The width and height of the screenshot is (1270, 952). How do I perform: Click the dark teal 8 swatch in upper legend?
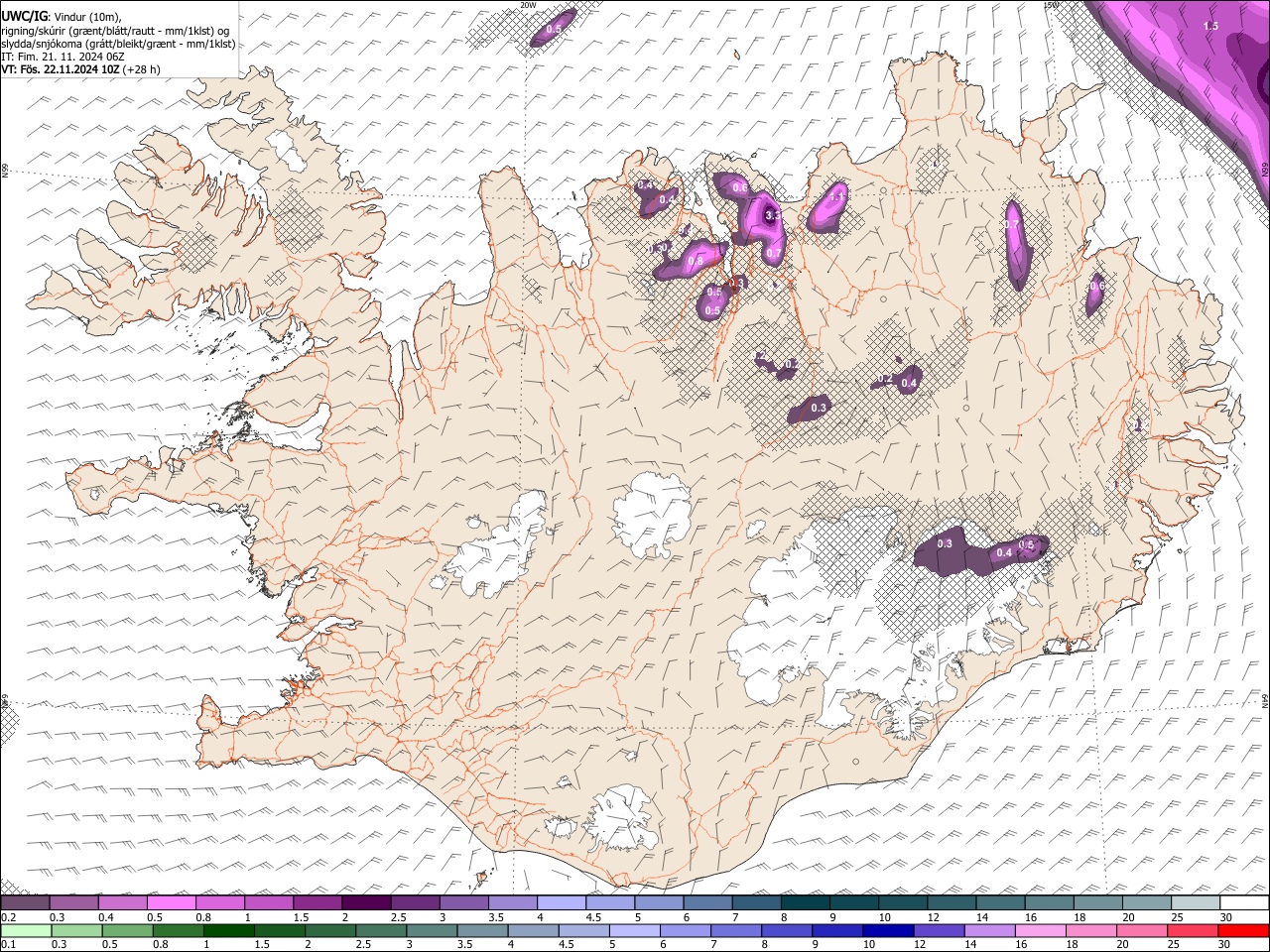pos(805,902)
